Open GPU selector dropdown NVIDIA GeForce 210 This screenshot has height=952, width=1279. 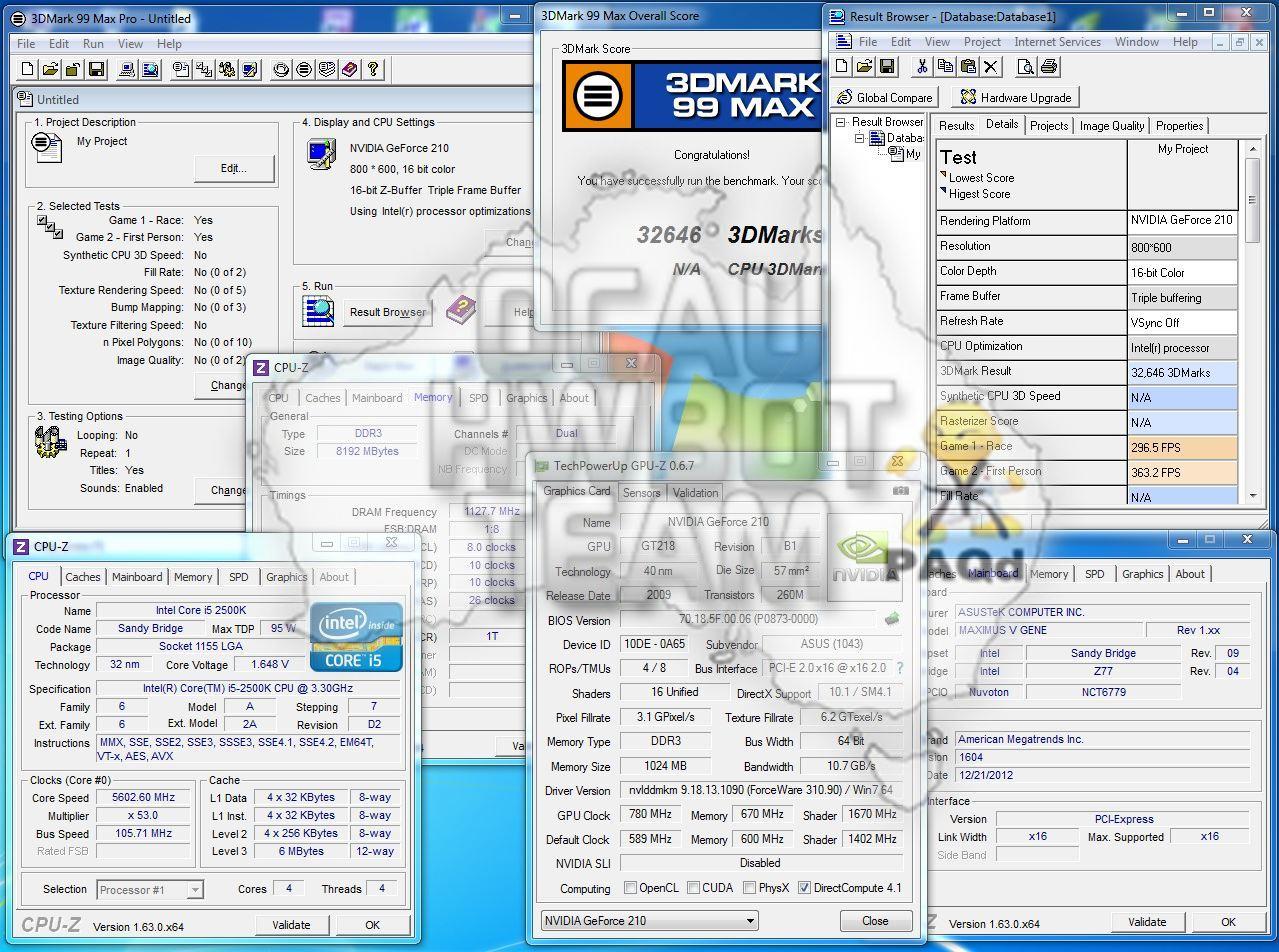[x=649, y=921]
